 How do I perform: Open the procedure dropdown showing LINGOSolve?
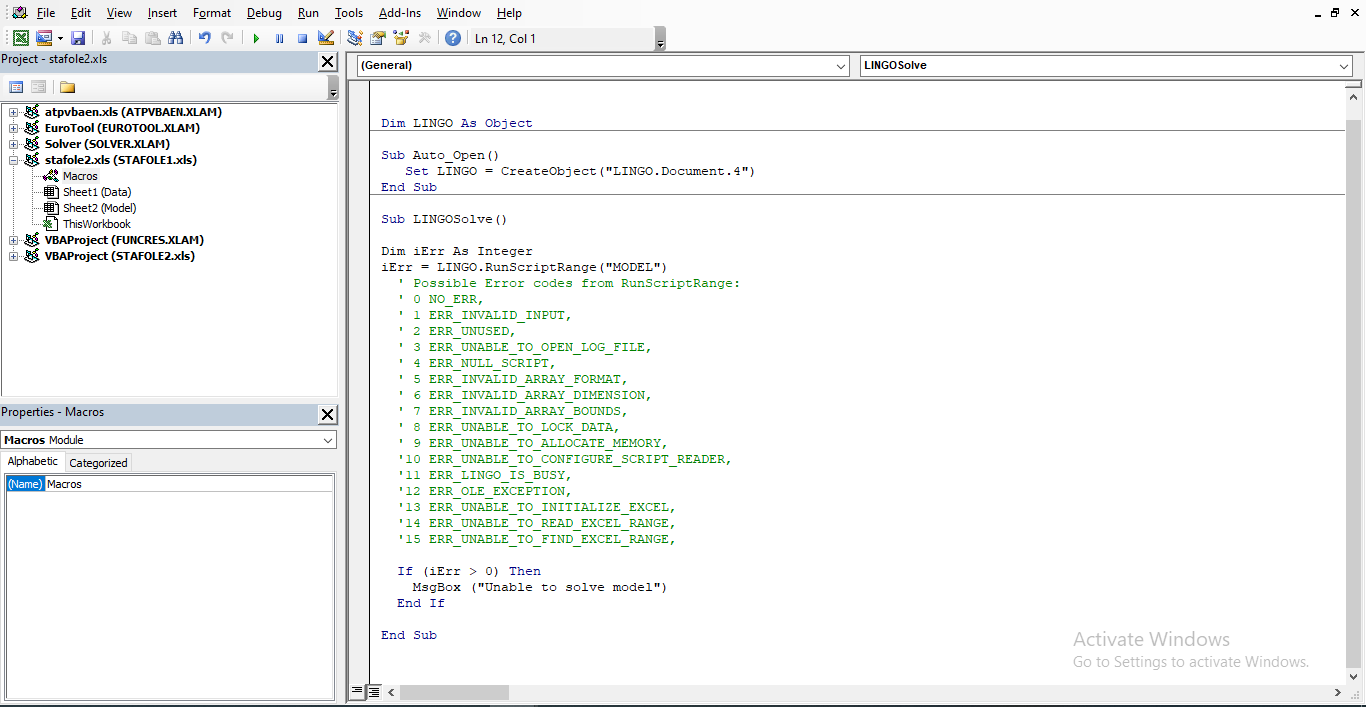tap(1344, 66)
